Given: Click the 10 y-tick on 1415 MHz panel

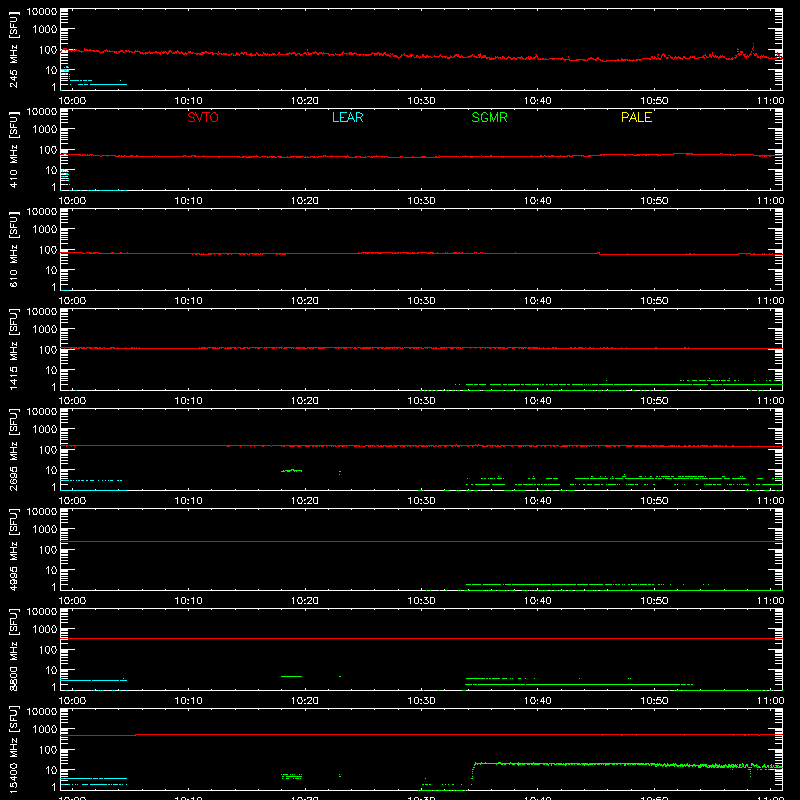Looking at the screenshot, I should 51,370.
